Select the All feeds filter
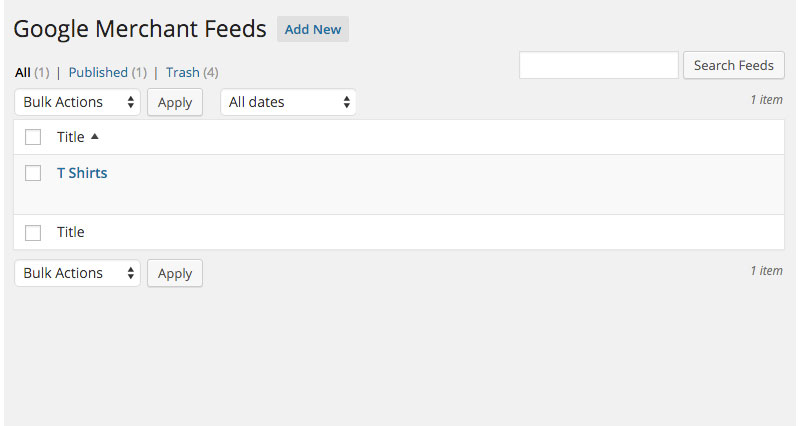Image resolution: width=800 pixels, height=426 pixels. pyautogui.click(x=22, y=72)
